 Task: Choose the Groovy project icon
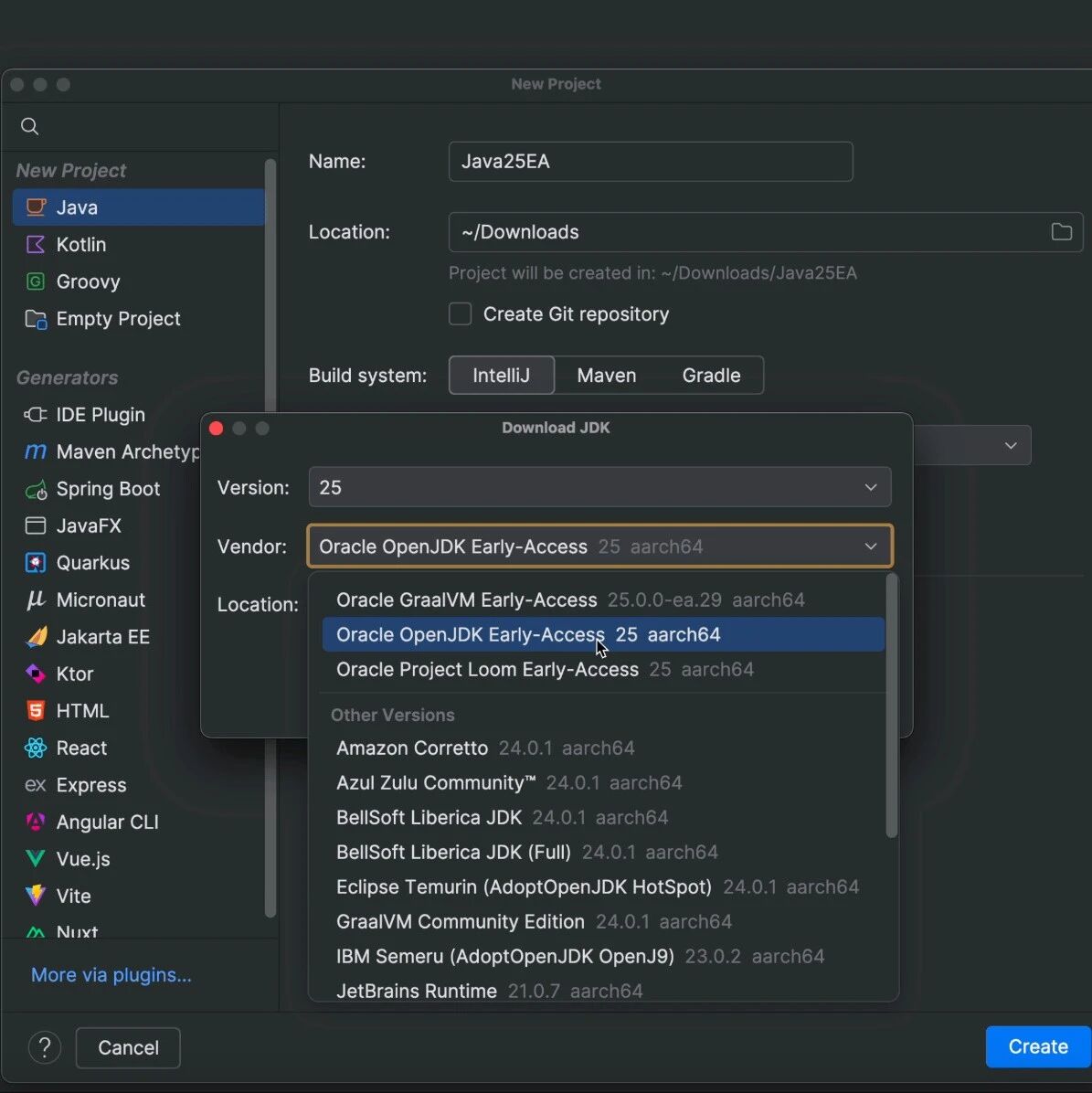36,281
